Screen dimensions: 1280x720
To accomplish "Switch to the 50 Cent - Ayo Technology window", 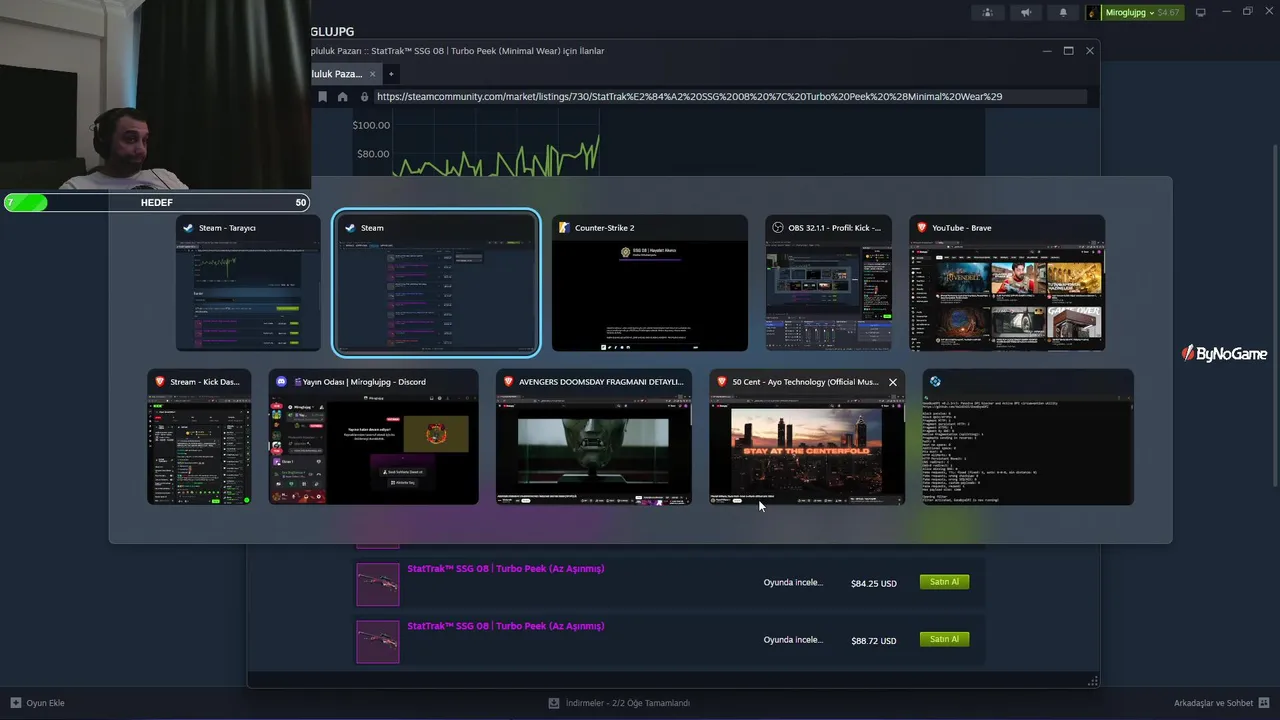I will pyautogui.click(x=807, y=437).
